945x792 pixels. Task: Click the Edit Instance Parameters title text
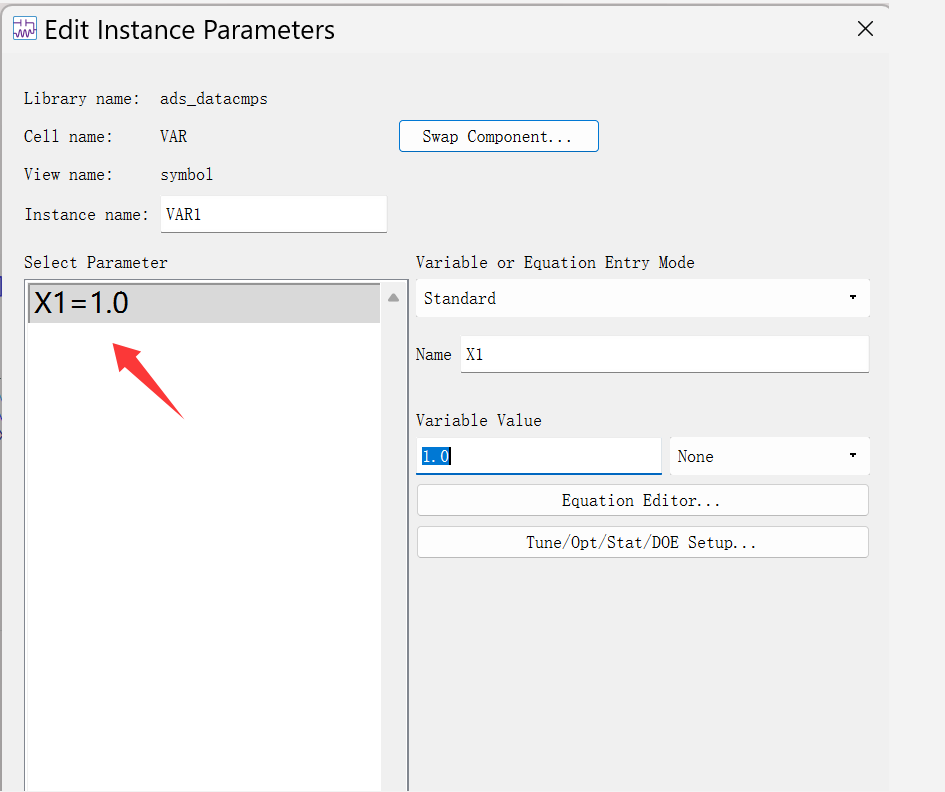coord(190,30)
